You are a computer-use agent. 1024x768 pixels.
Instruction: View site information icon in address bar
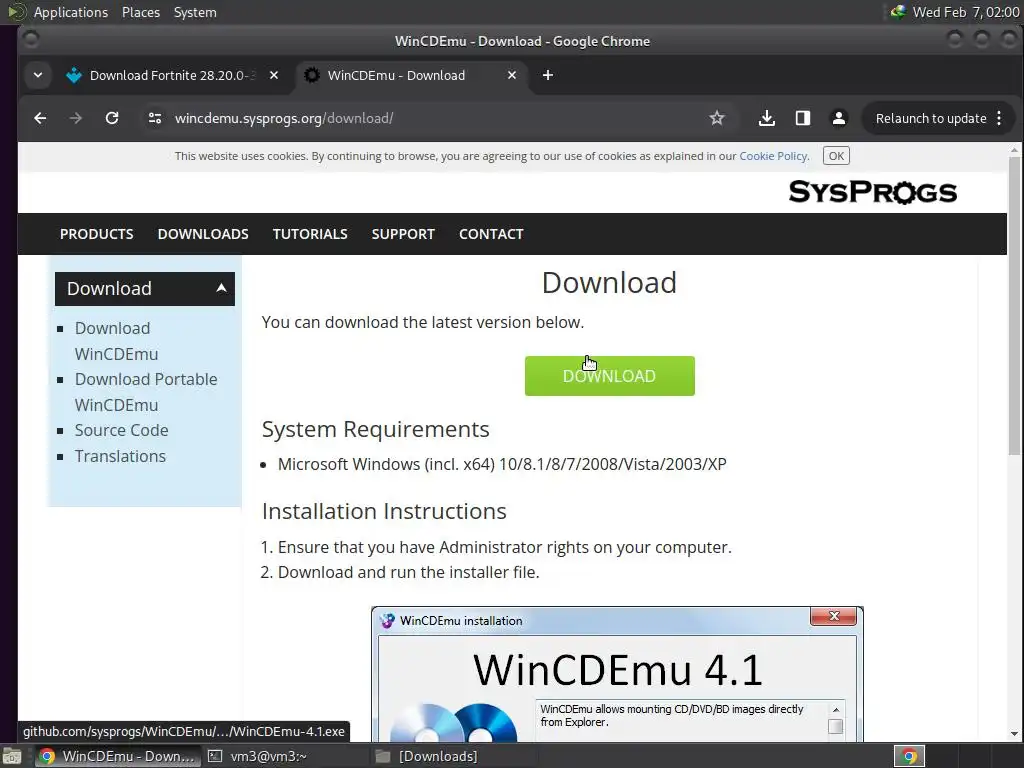(x=155, y=118)
